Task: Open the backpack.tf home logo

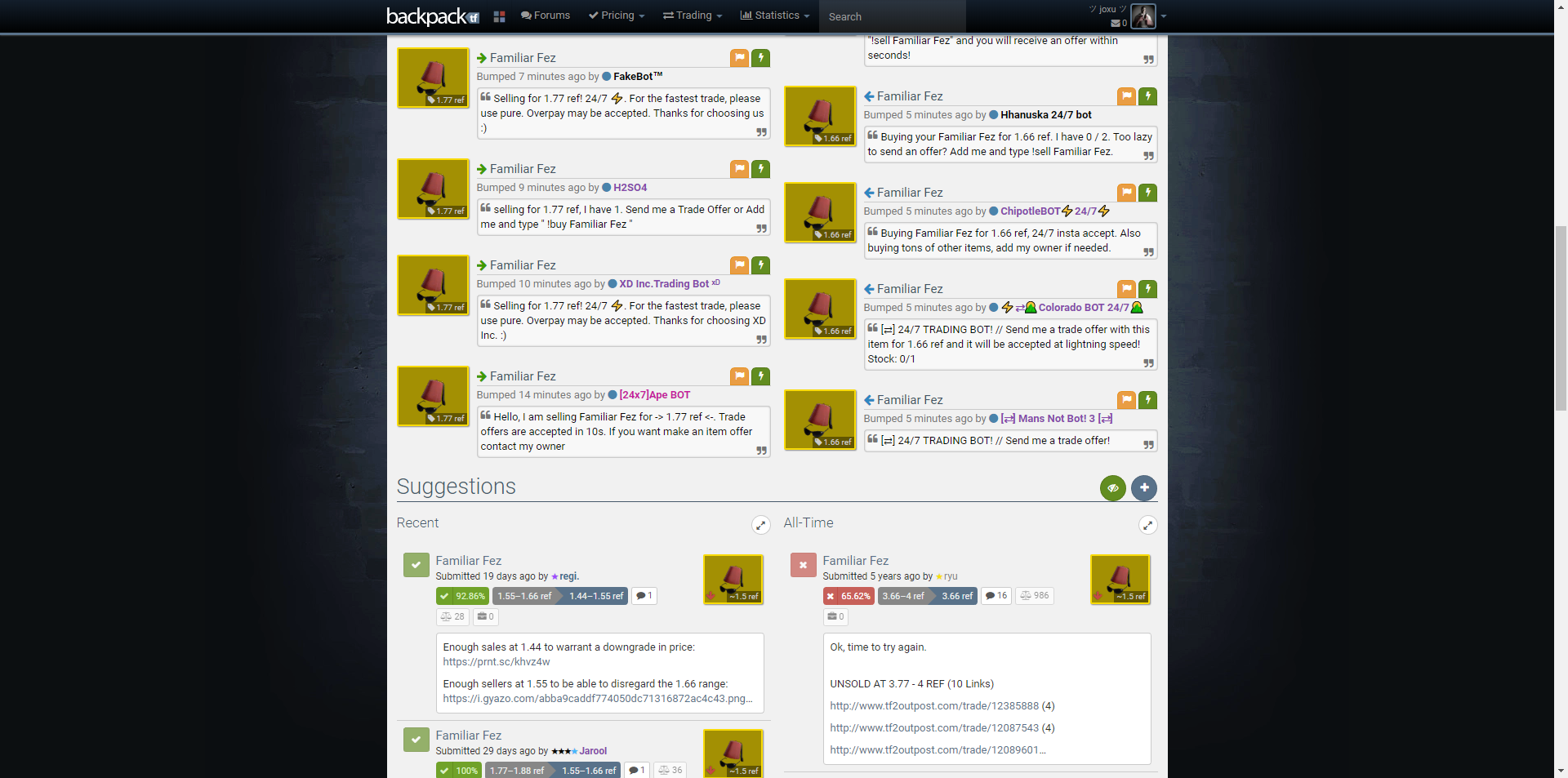Action: coord(433,16)
